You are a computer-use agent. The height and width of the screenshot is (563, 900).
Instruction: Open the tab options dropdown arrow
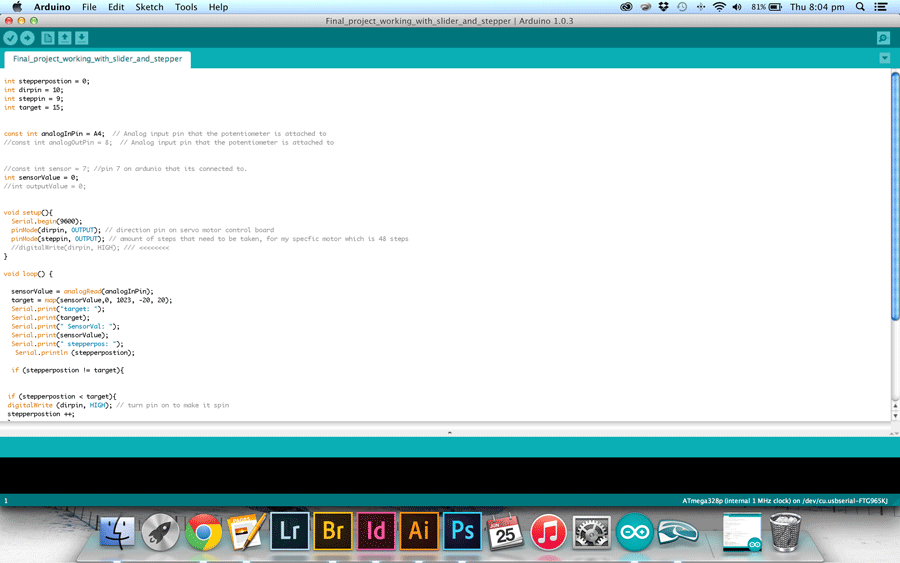click(x=885, y=58)
